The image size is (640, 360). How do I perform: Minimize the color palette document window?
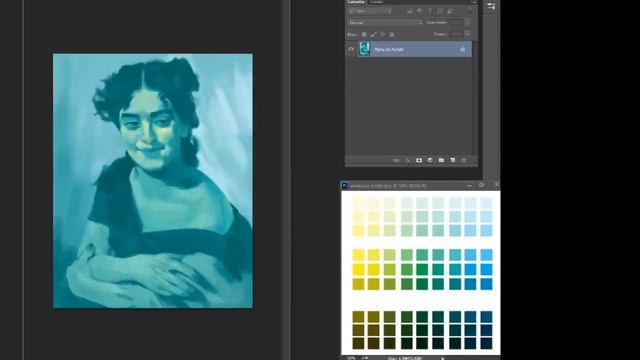tap(469, 185)
